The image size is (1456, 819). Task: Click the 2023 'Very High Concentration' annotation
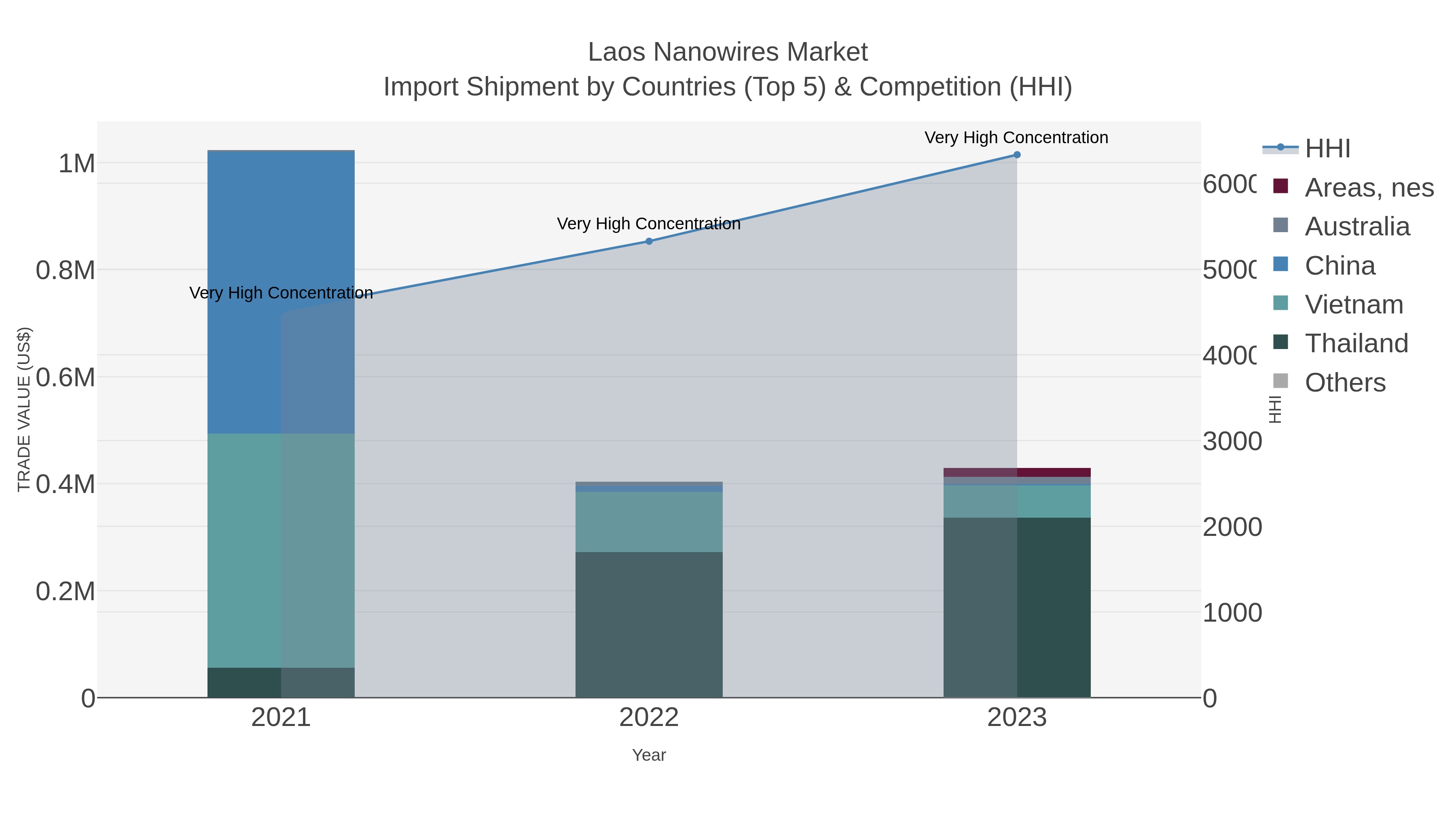tap(1016, 138)
